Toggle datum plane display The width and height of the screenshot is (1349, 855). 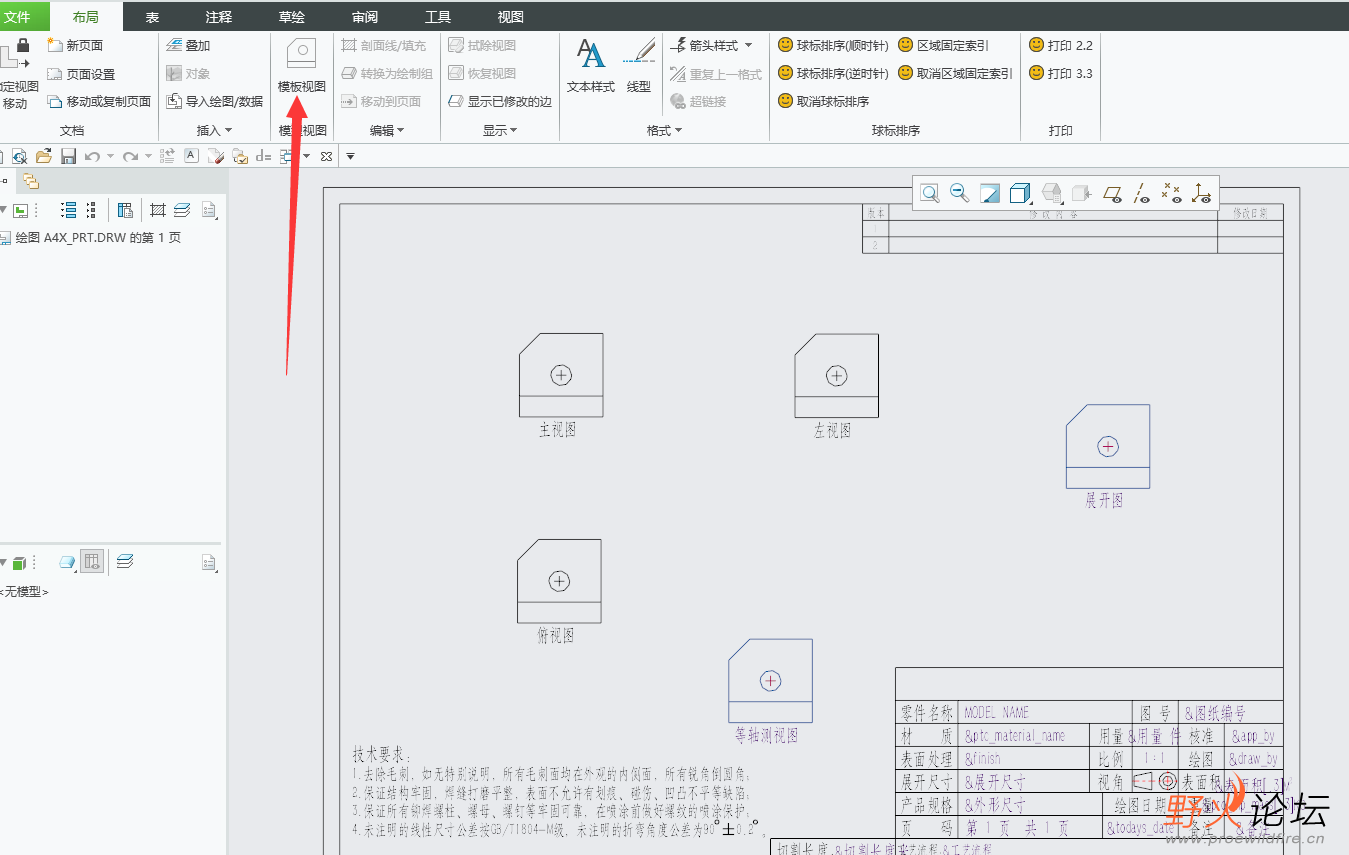(x=1112, y=193)
